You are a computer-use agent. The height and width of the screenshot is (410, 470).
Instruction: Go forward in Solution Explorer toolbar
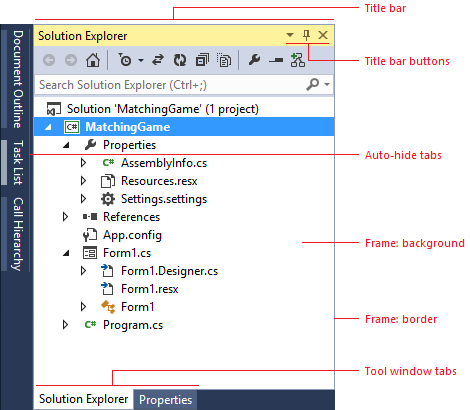[71, 60]
